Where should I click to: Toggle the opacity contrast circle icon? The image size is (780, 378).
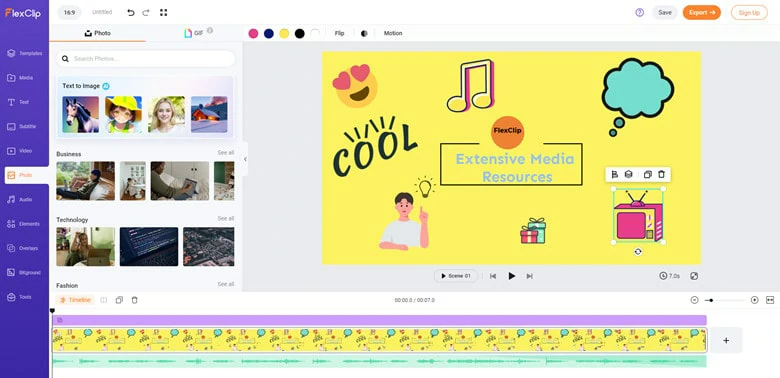click(x=364, y=33)
